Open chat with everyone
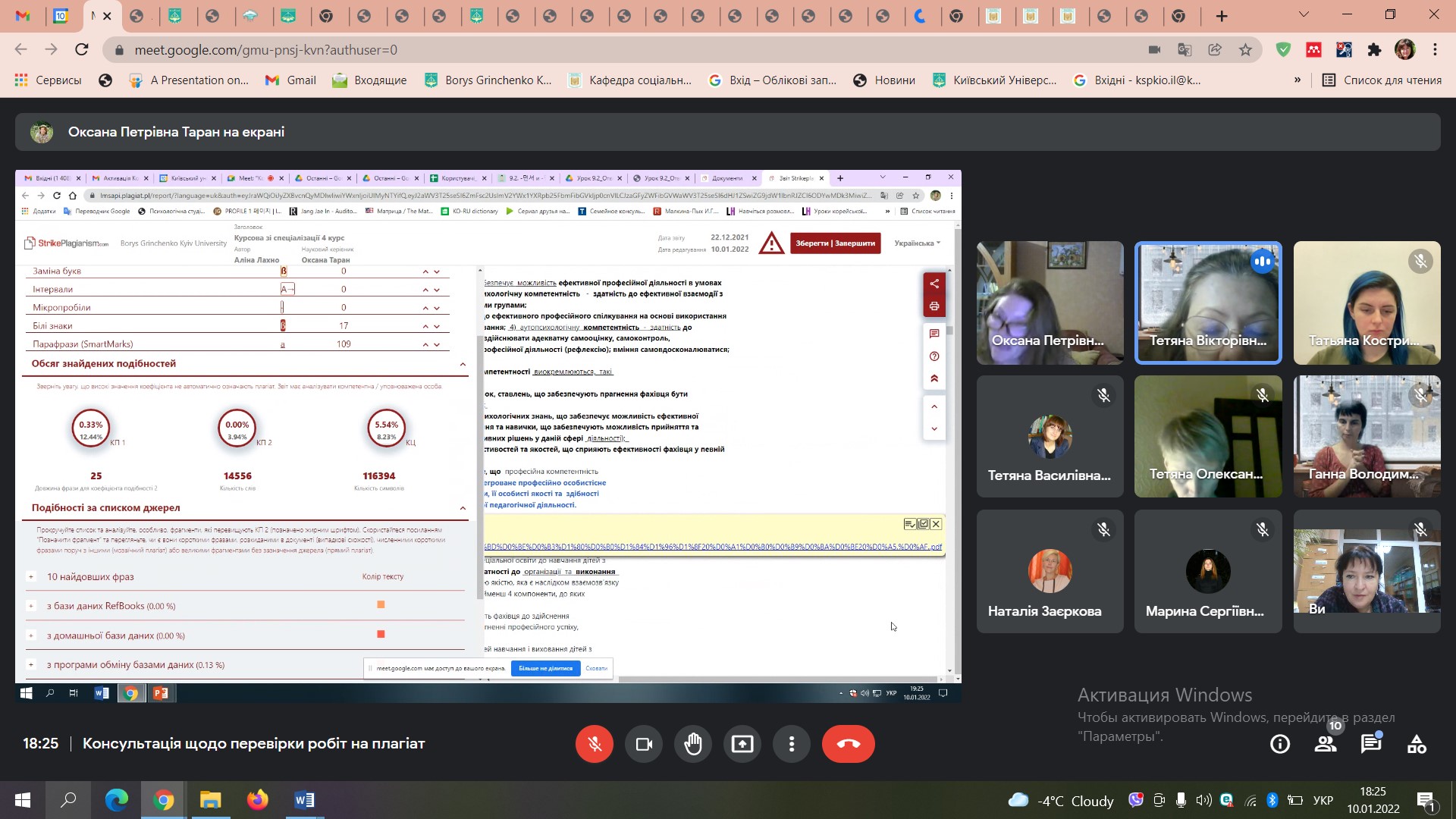This screenshot has width=1456, height=819. 1371,745
